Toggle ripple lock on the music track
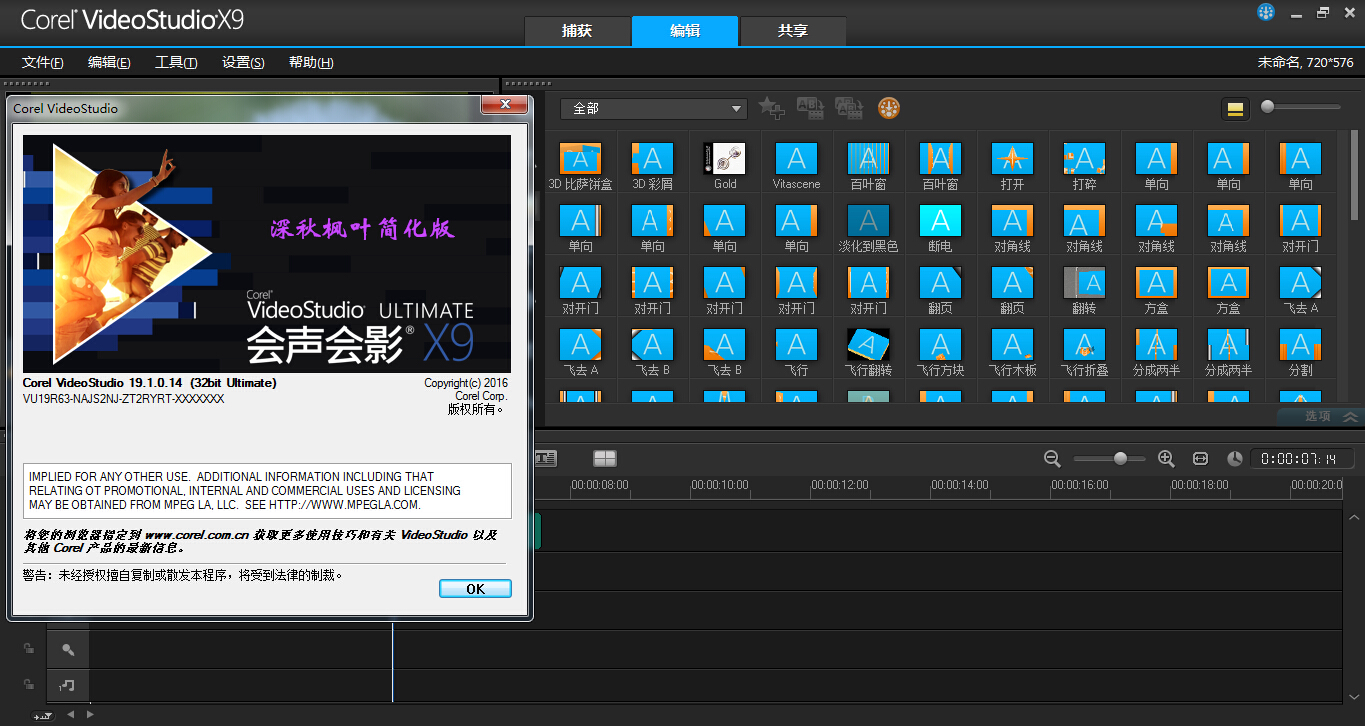 point(29,684)
